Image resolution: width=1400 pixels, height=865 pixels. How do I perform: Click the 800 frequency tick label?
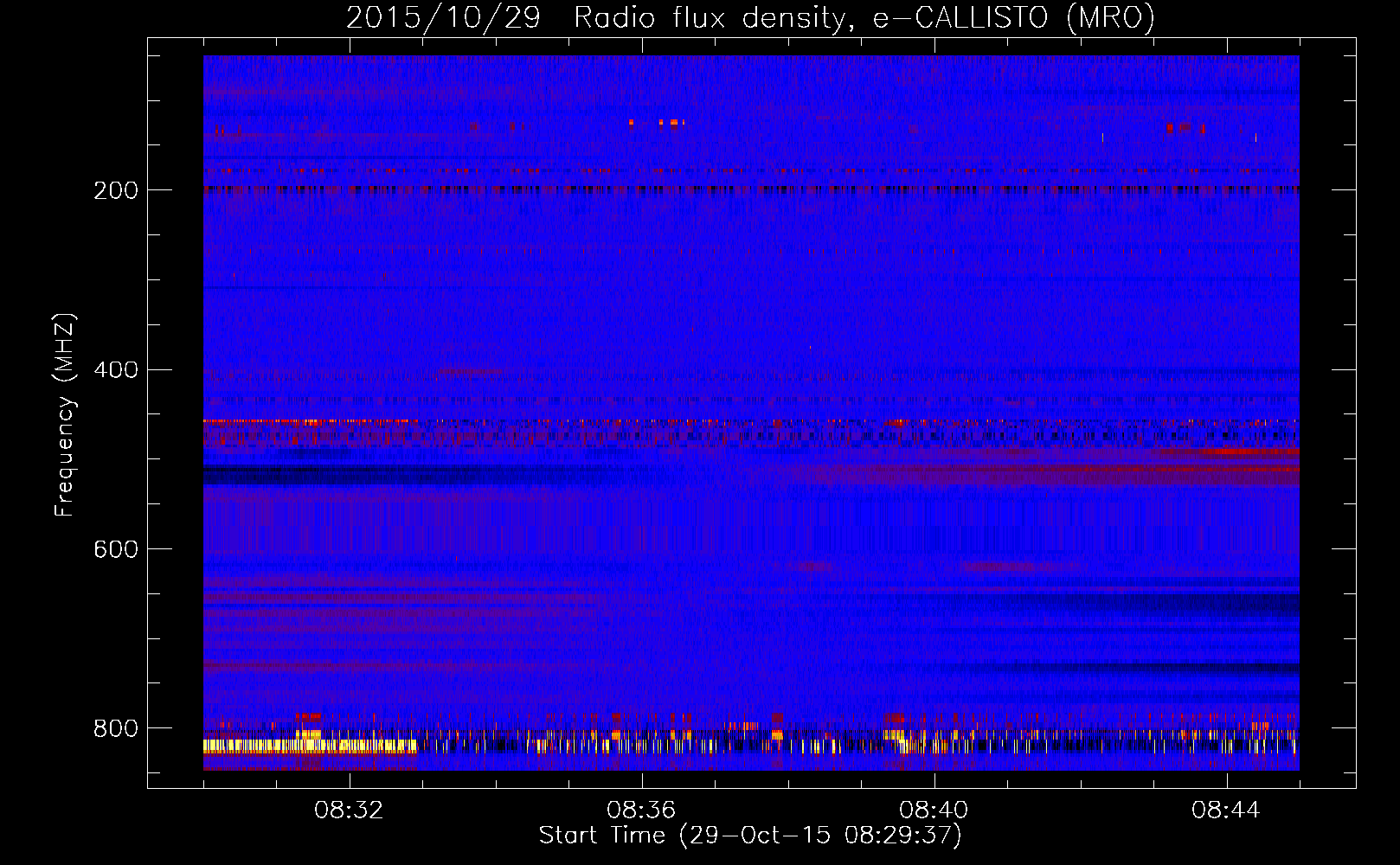click(116, 728)
